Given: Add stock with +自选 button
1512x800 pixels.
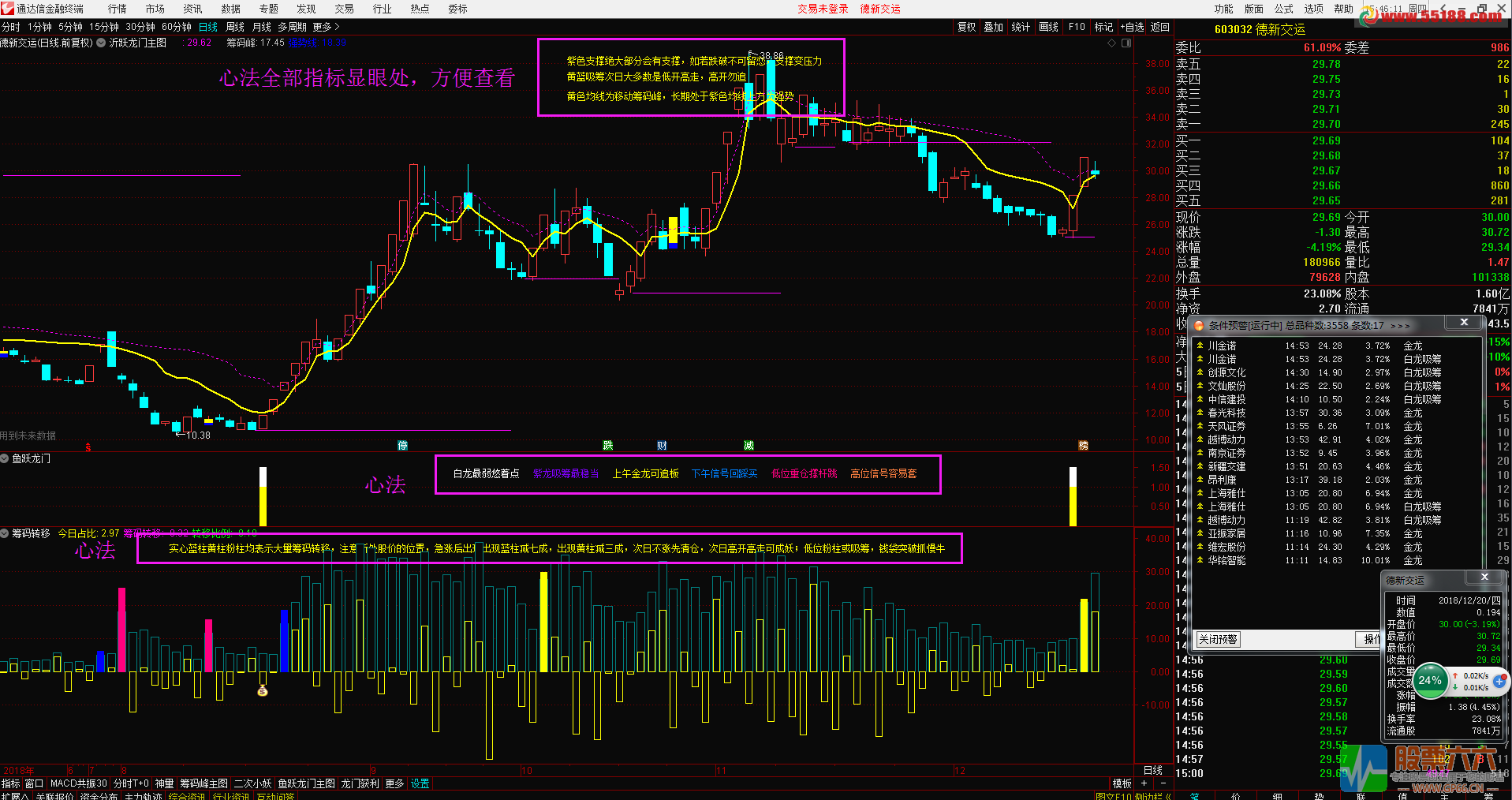Looking at the screenshot, I should [1132, 27].
